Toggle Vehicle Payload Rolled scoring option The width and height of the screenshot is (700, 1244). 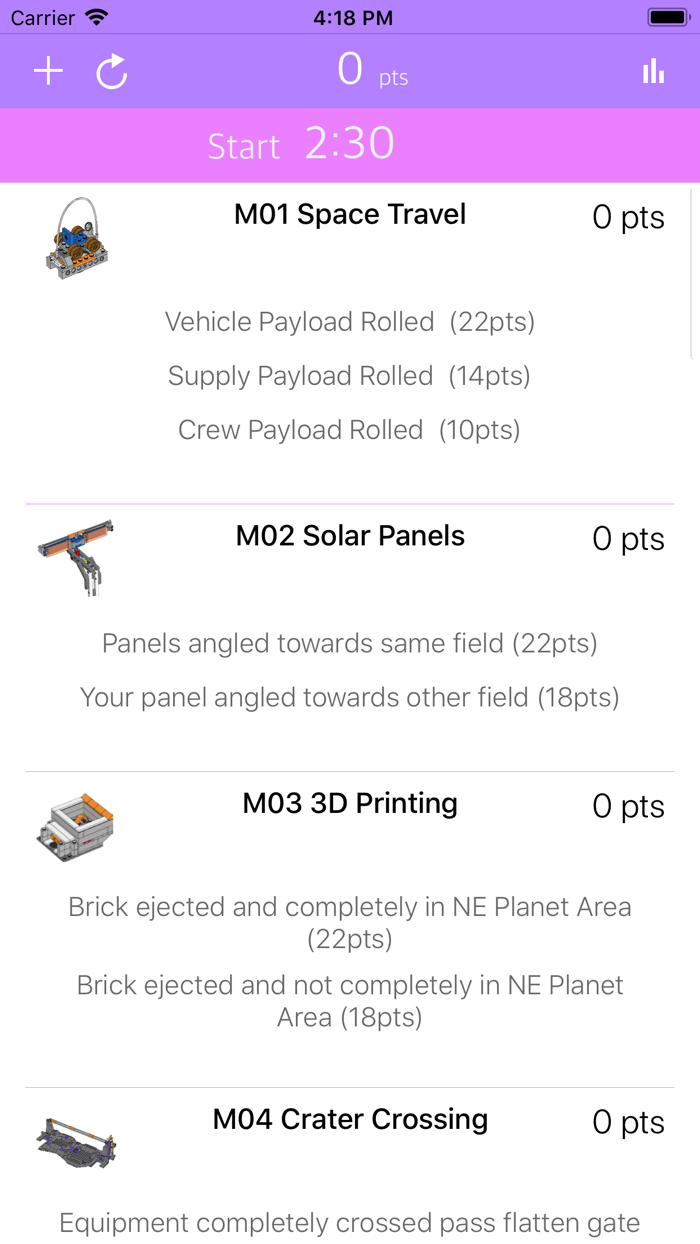(x=349, y=321)
